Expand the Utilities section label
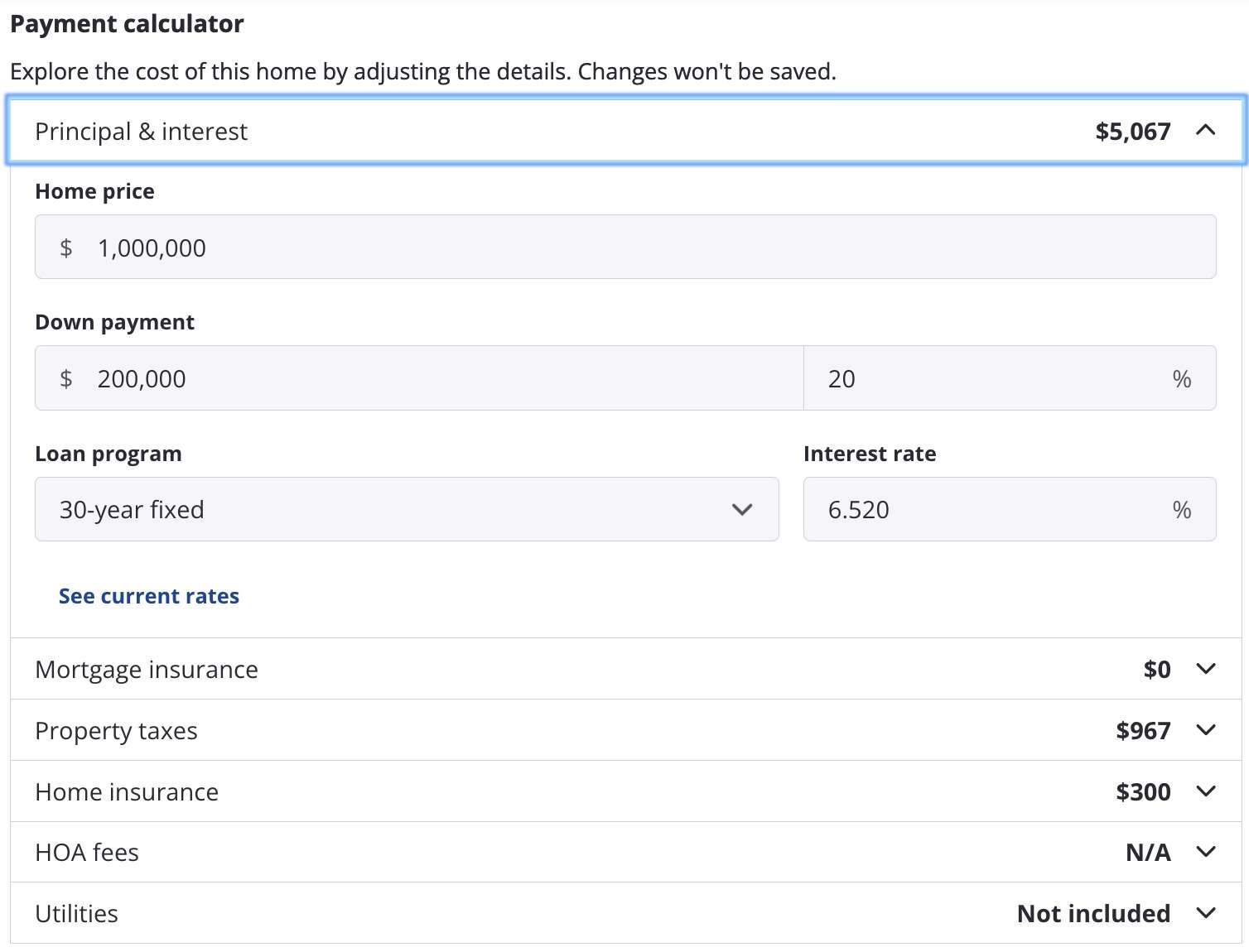The height and width of the screenshot is (952, 1249). click(76, 913)
